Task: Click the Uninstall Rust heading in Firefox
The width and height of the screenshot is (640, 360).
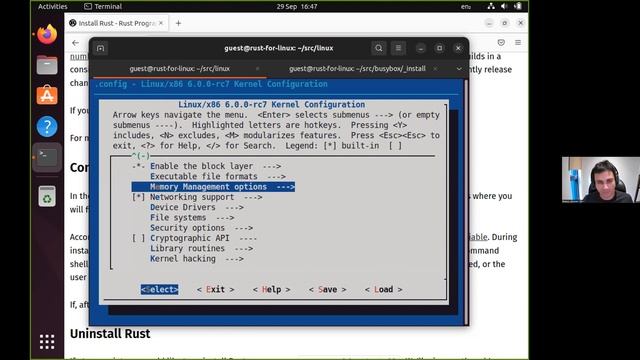Action: click(110, 334)
